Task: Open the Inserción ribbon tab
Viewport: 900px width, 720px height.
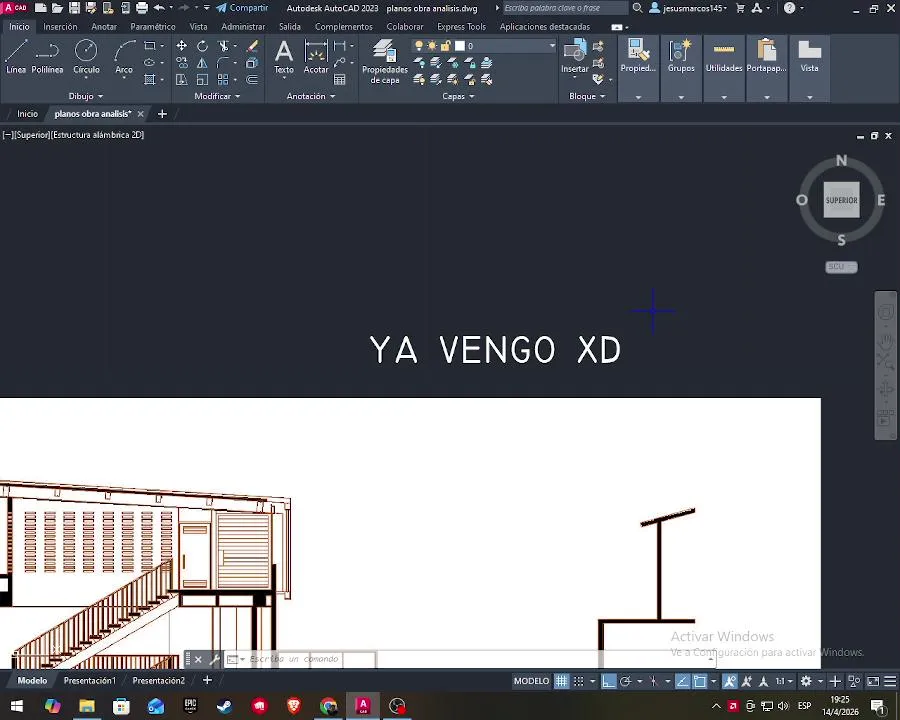Action: [60, 26]
